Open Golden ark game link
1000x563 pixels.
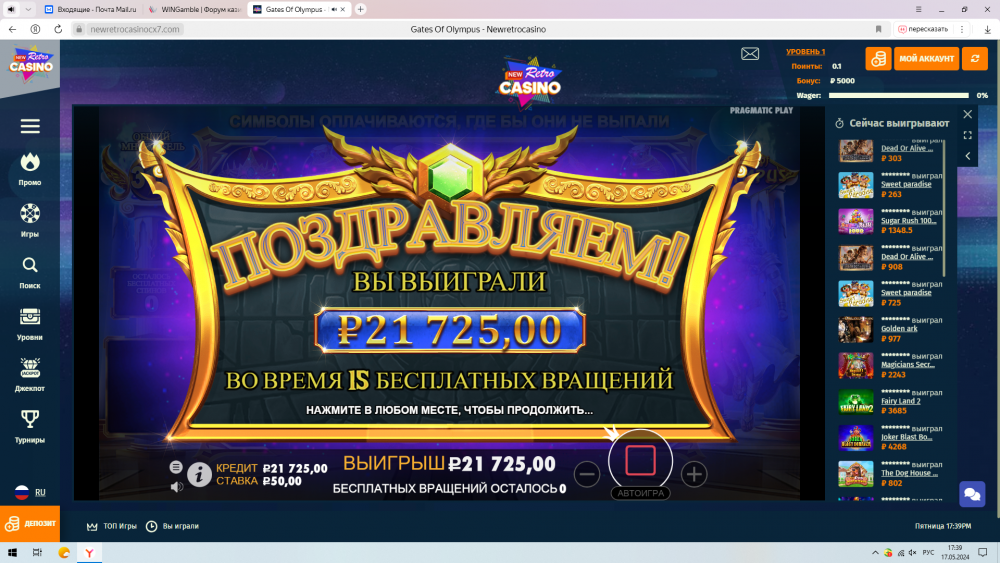click(x=899, y=329)
